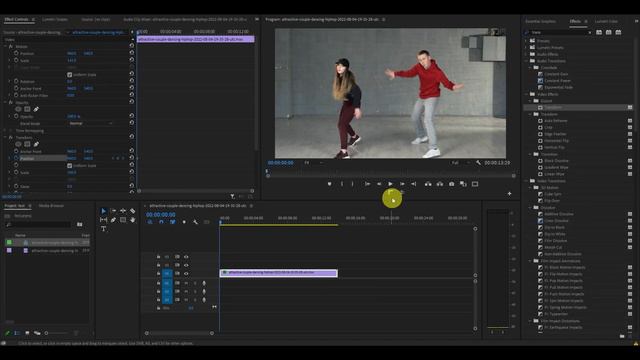Viewport: 640px width, 360px height.
Task: Switch to the Media Browser tab
Action: click(51, 206)
